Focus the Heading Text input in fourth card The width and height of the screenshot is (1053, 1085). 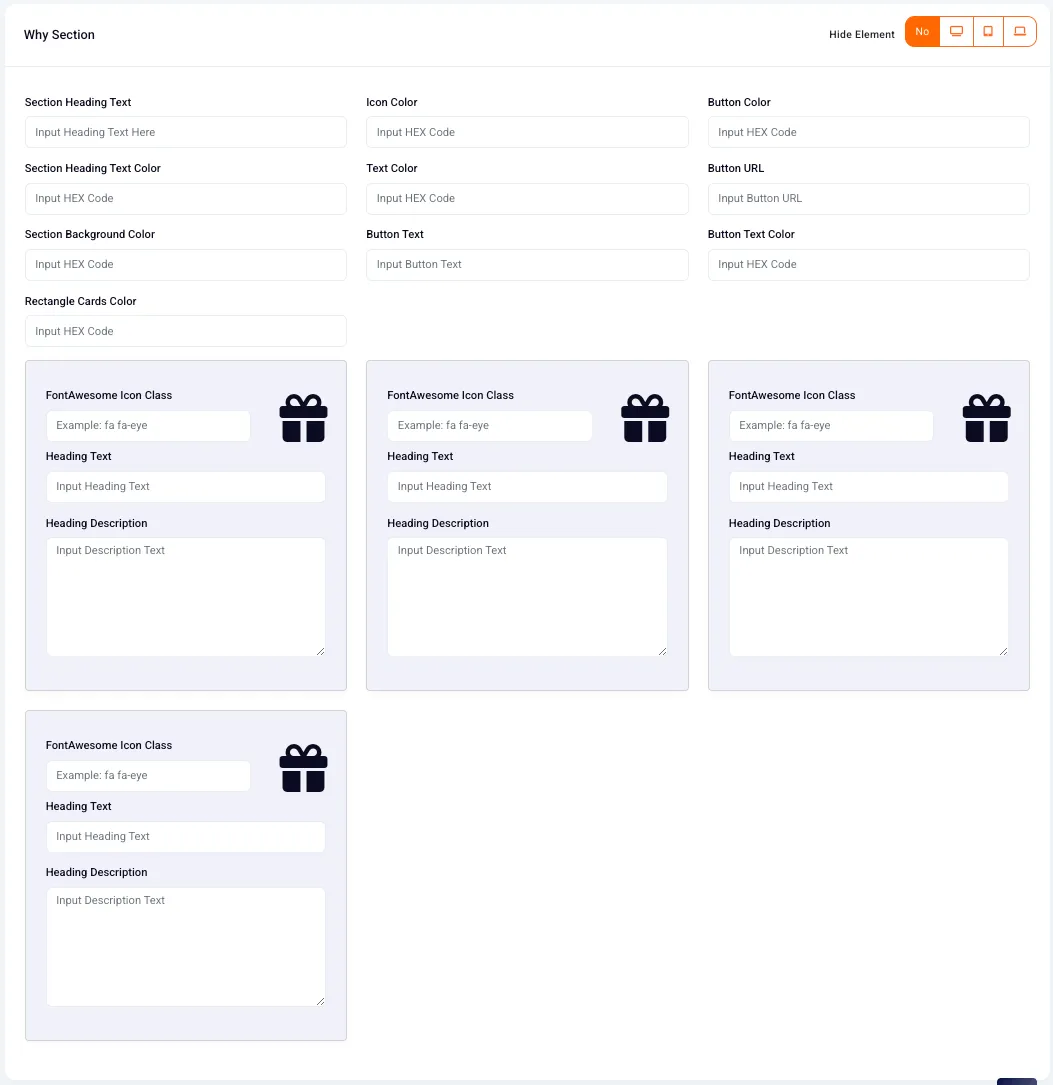(x=185, y=837)
